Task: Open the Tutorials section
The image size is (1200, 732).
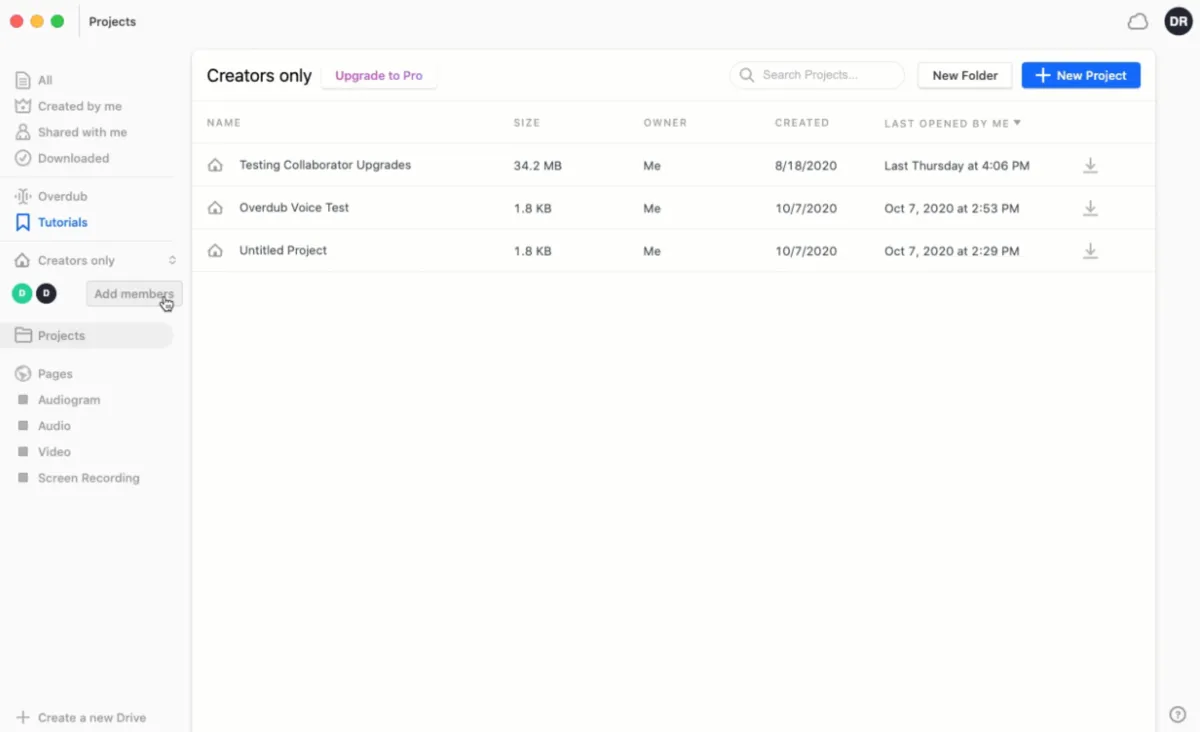Action: (62, 223)
